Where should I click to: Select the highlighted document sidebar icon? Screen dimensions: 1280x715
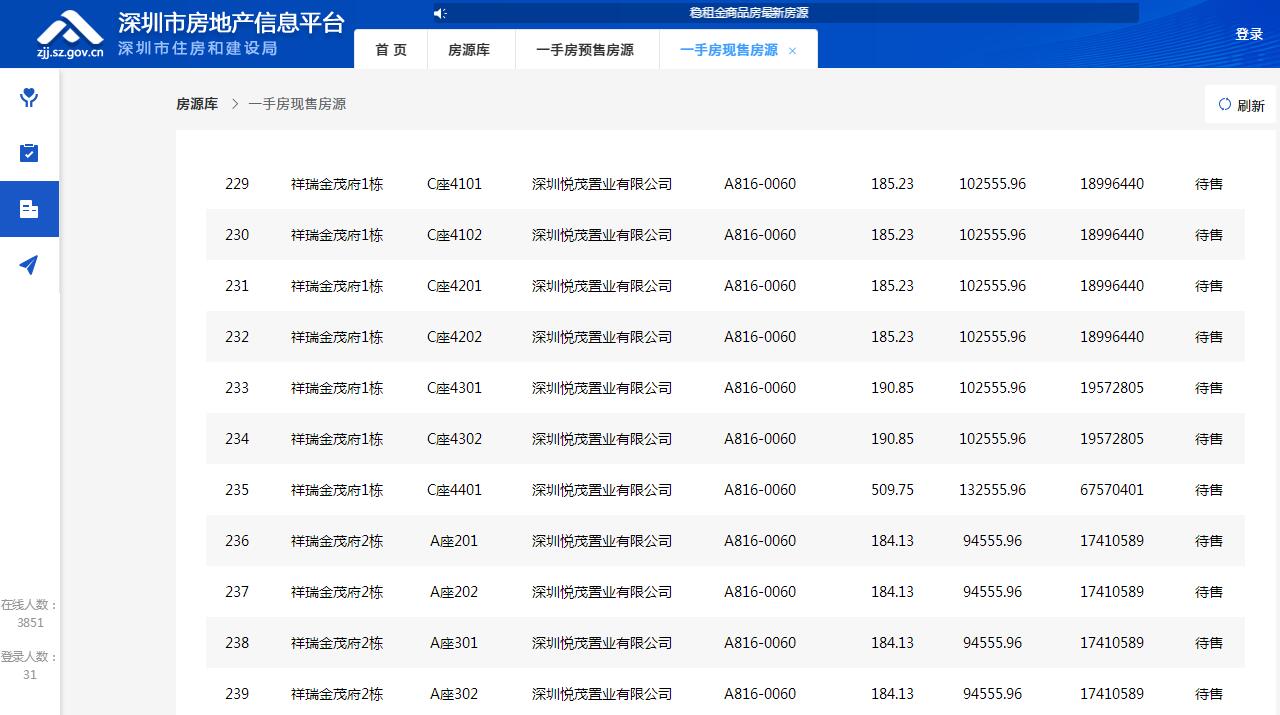tap(29, 209)
